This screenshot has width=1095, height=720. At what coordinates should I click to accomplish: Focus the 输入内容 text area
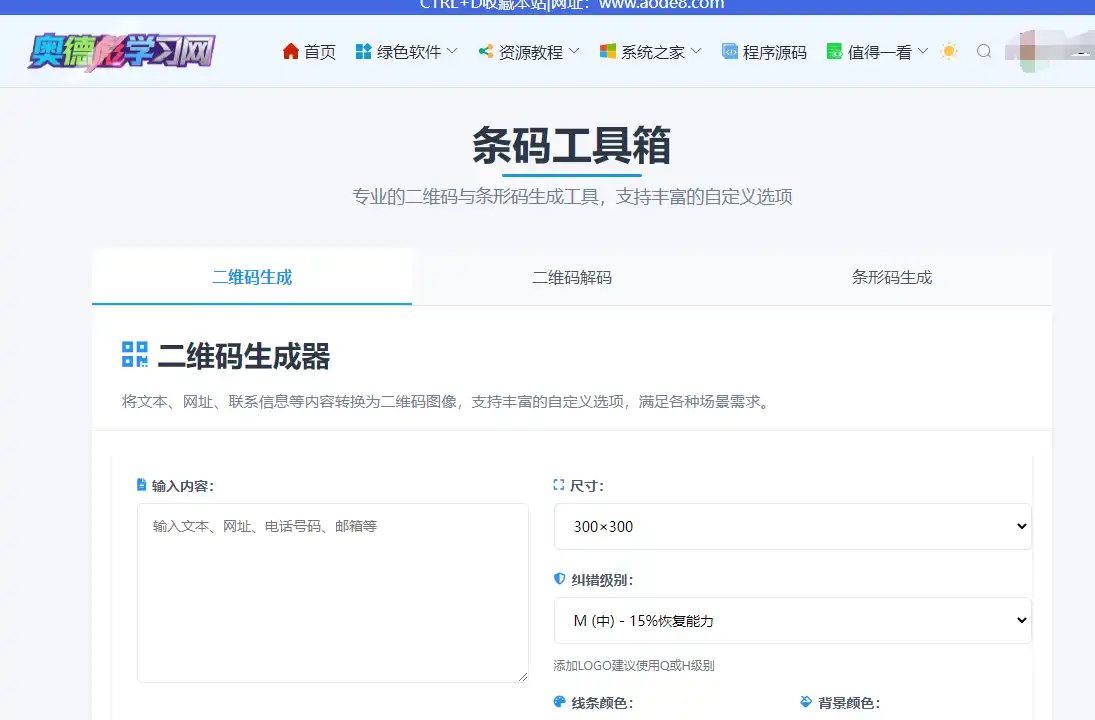pyautogui.click(x=332, y=592)
